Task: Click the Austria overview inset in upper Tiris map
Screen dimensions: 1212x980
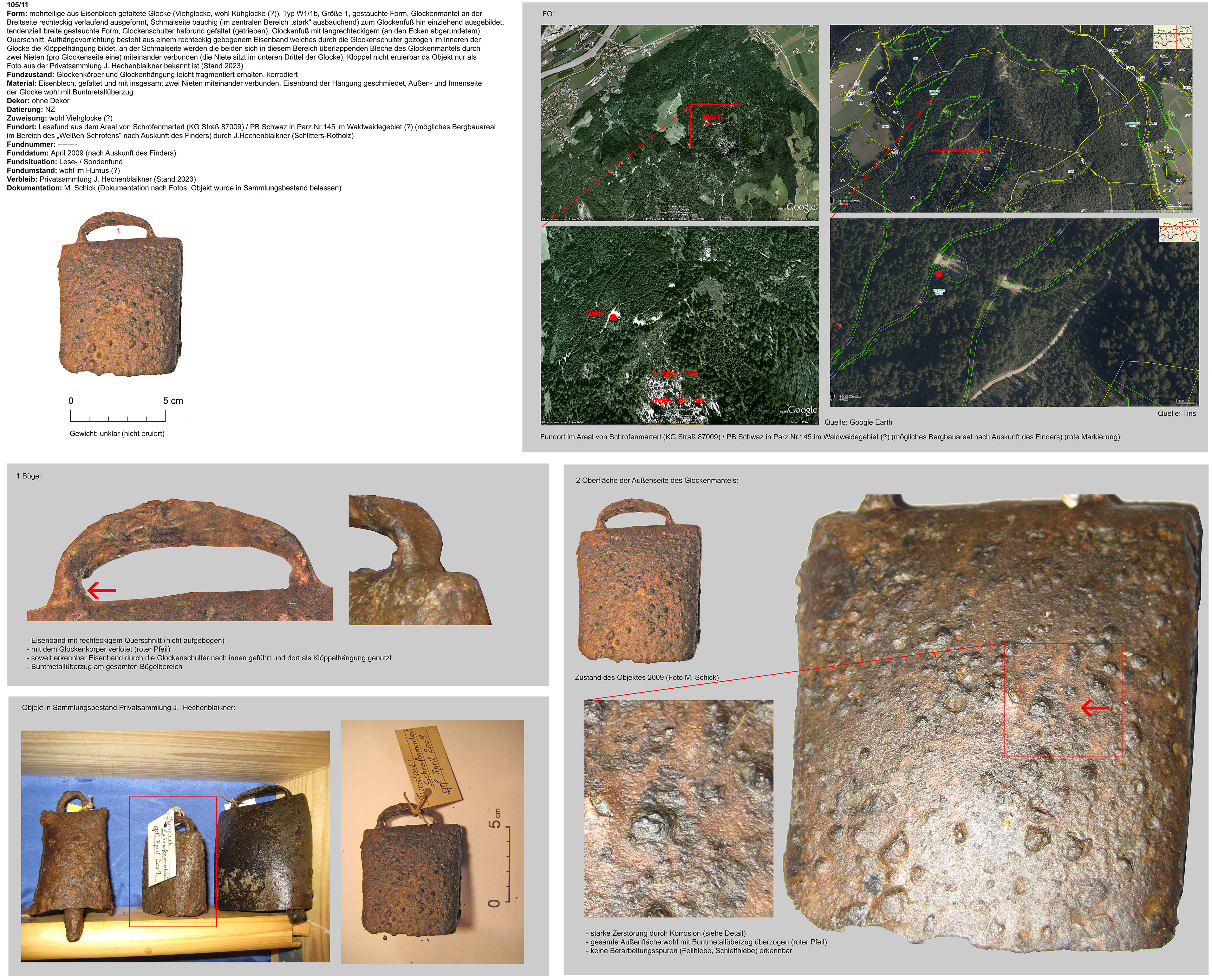Action: (1172, 37)
